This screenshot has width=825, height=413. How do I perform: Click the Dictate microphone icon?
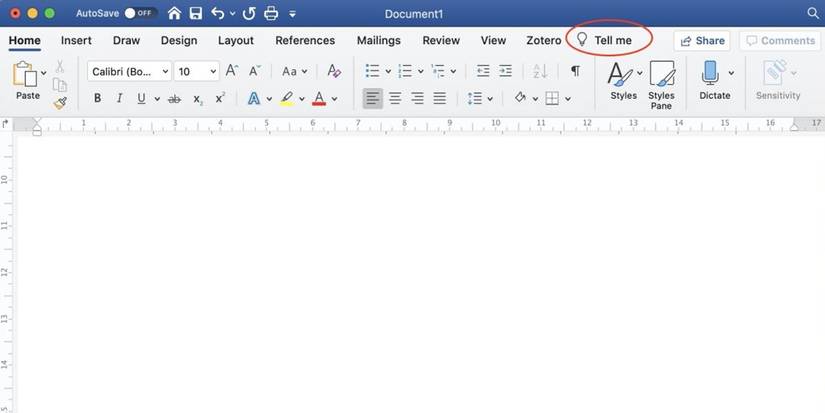[710, 73]
